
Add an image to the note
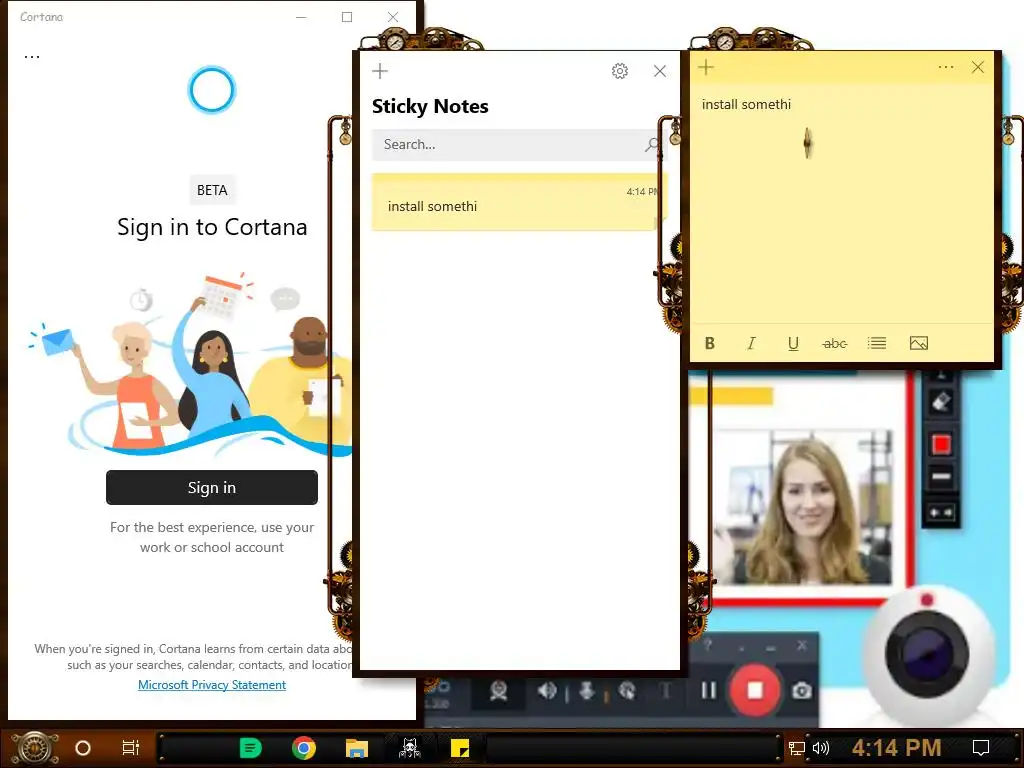919,344
